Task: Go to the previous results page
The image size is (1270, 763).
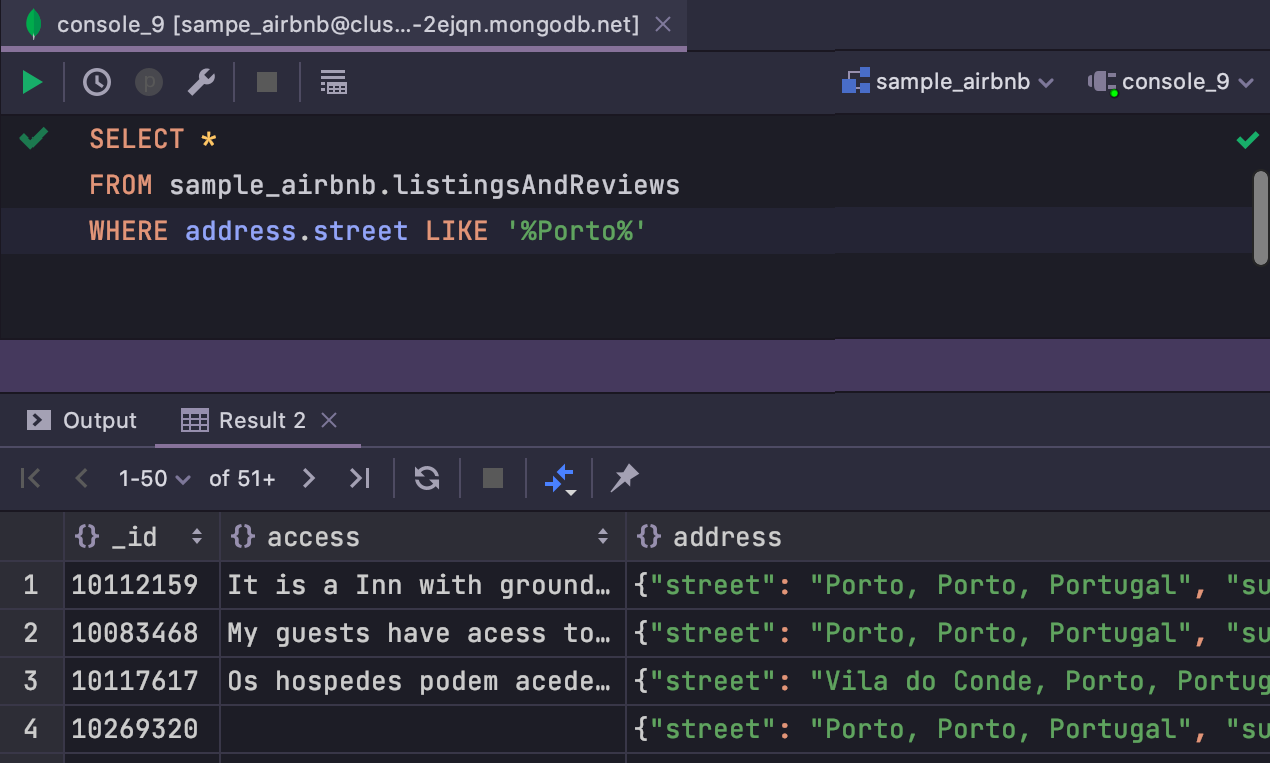Action: pos(82,479)
